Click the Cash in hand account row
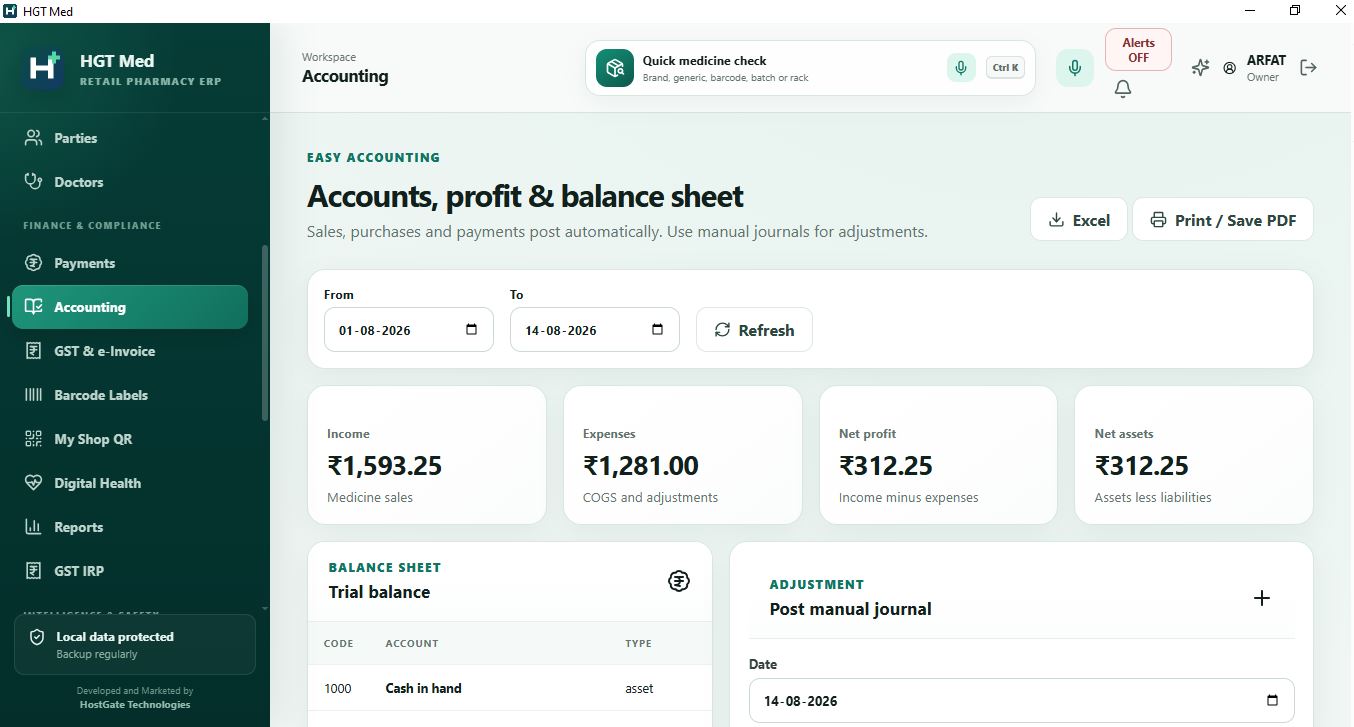Image resolution: width=1354 pixels, height=727 pixels. [510, 688]
